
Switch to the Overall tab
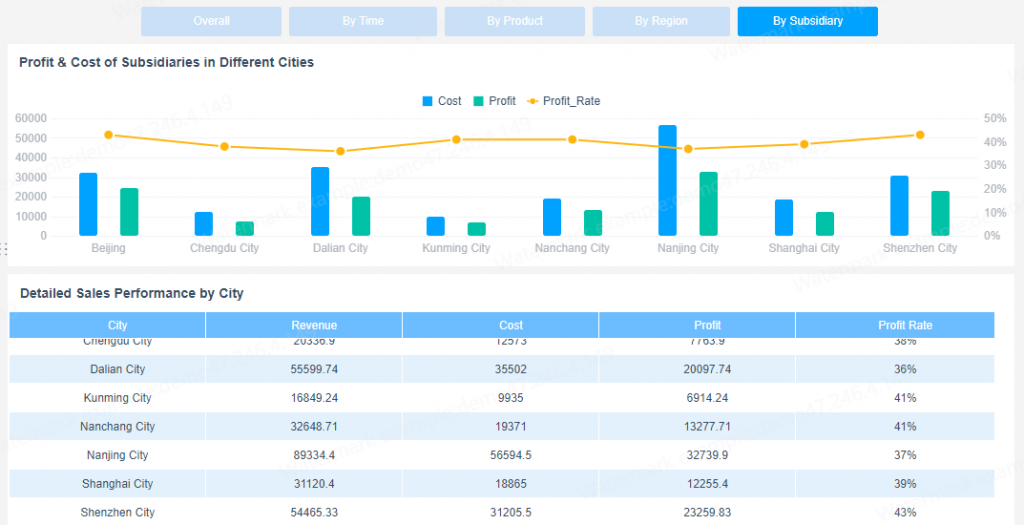(x=211, y=21)
